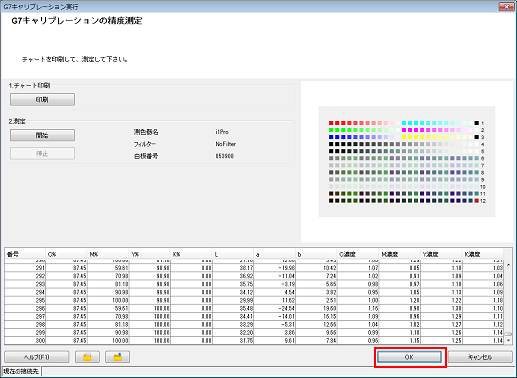Image resolution: width=517 pixels, height=378 pixels.
Task: Click the a value -19.98 in row 291
Action: (286, 268)
